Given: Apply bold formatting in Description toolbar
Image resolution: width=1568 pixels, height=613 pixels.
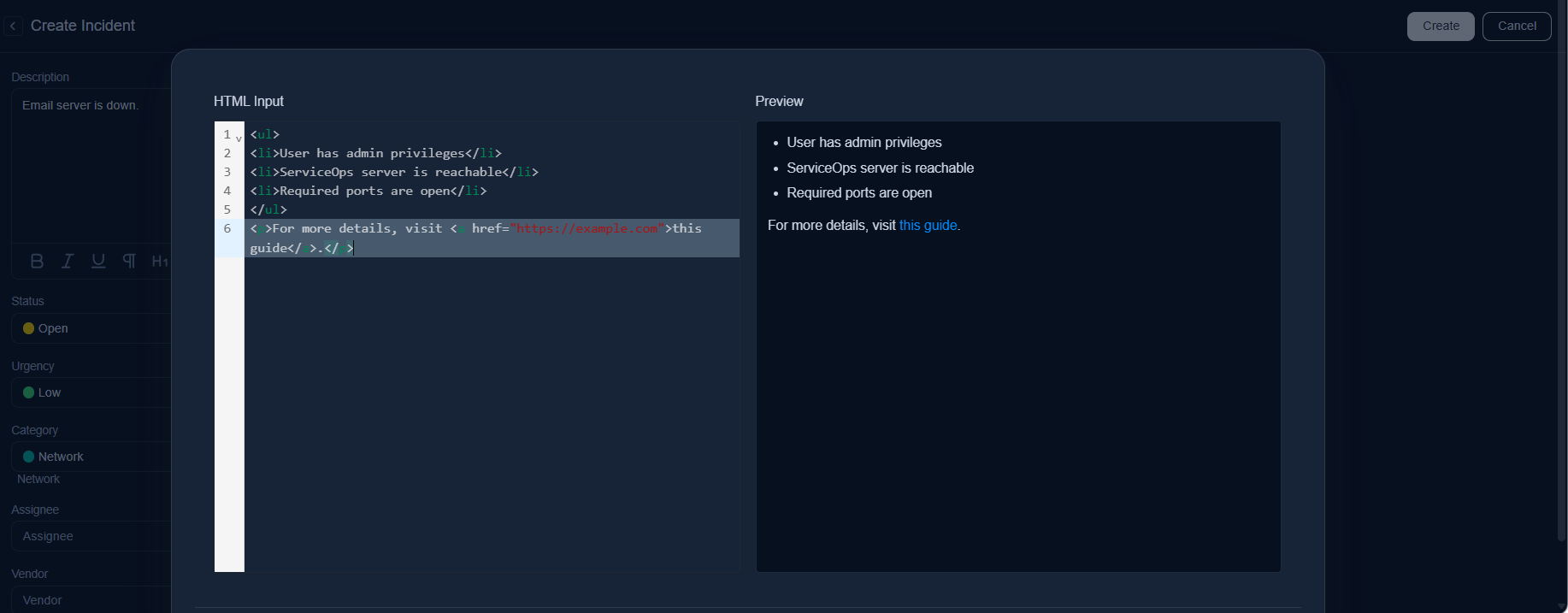Looking at the screenshot, I should (x=37, y=261).
